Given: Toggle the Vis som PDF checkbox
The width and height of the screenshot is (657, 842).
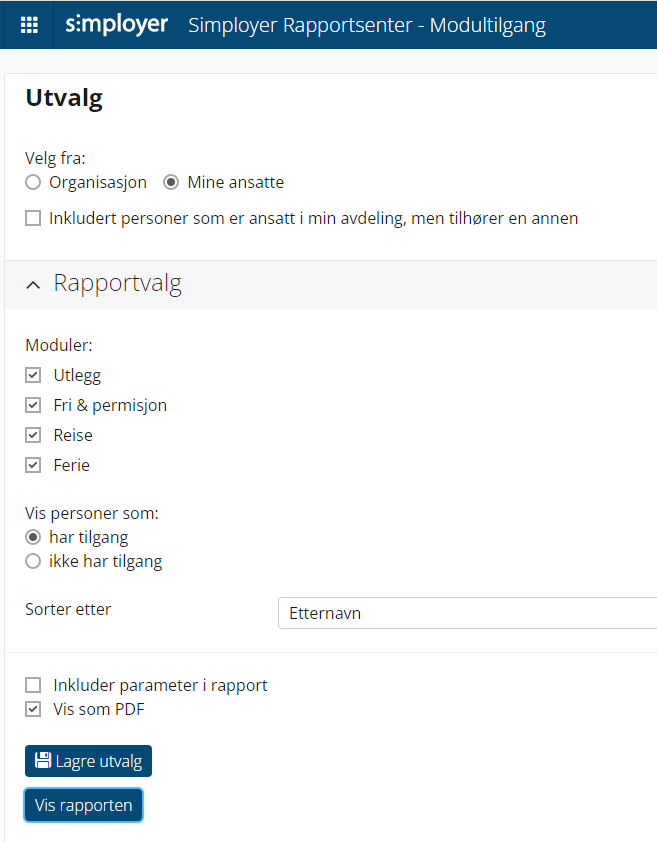Looking at the screenshot, I should point(33,711).
